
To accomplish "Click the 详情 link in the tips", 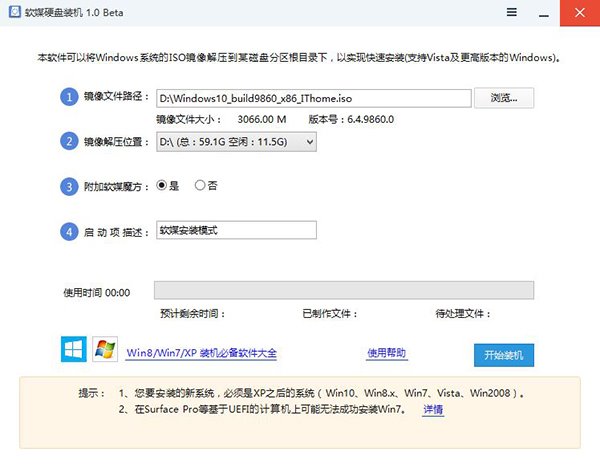I will tap(433, 410).
